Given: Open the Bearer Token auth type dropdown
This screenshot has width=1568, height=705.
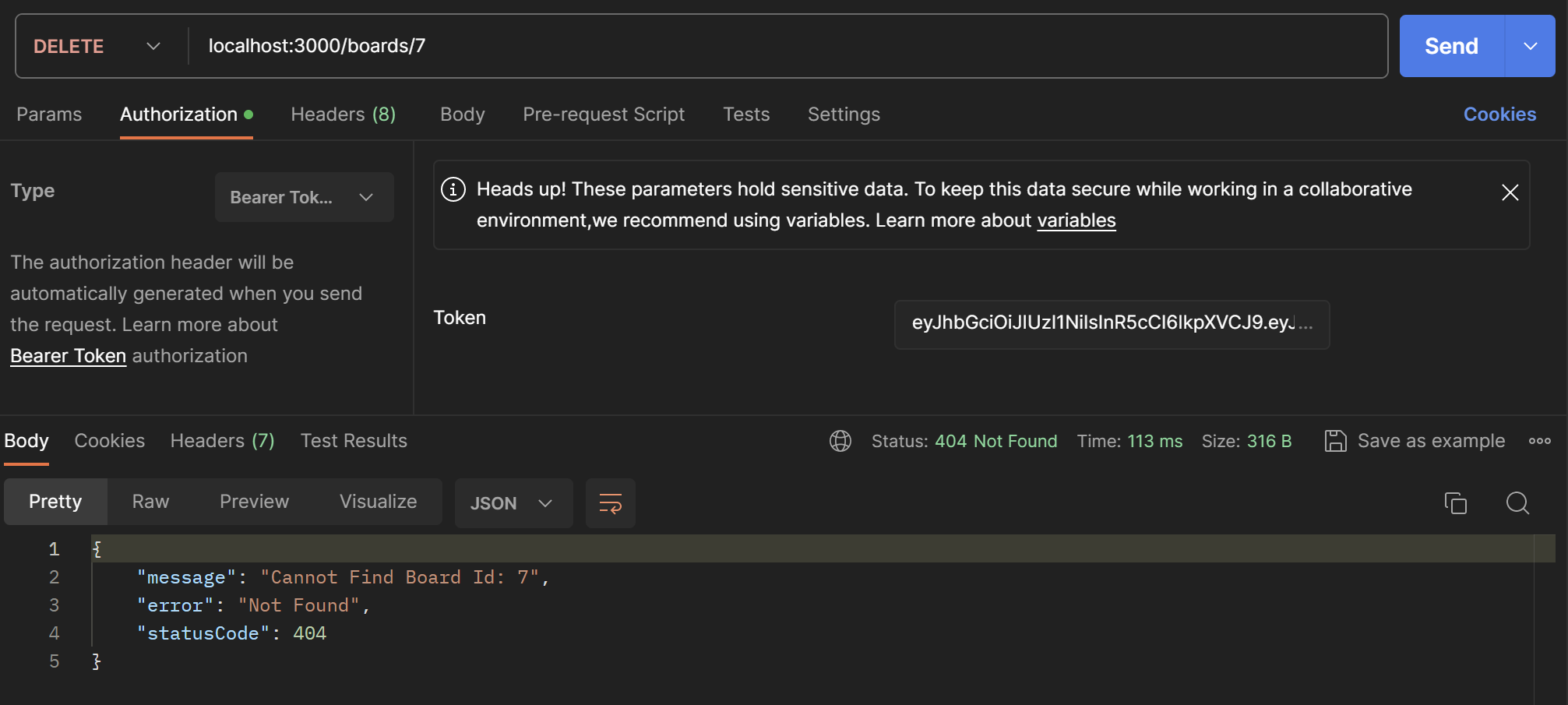Looking at the screenshot, I should pyautogui.click(x=304, y=197).
